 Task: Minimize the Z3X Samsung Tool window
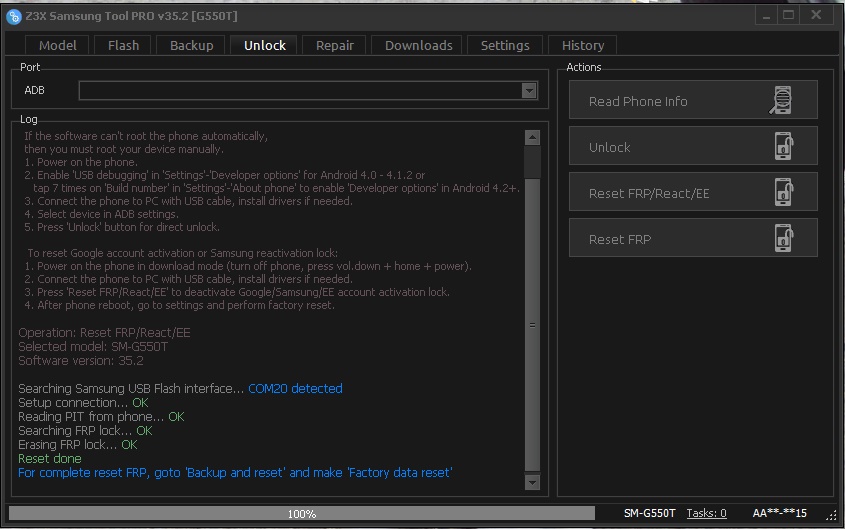pyautogui.click(x=766, y=16)
